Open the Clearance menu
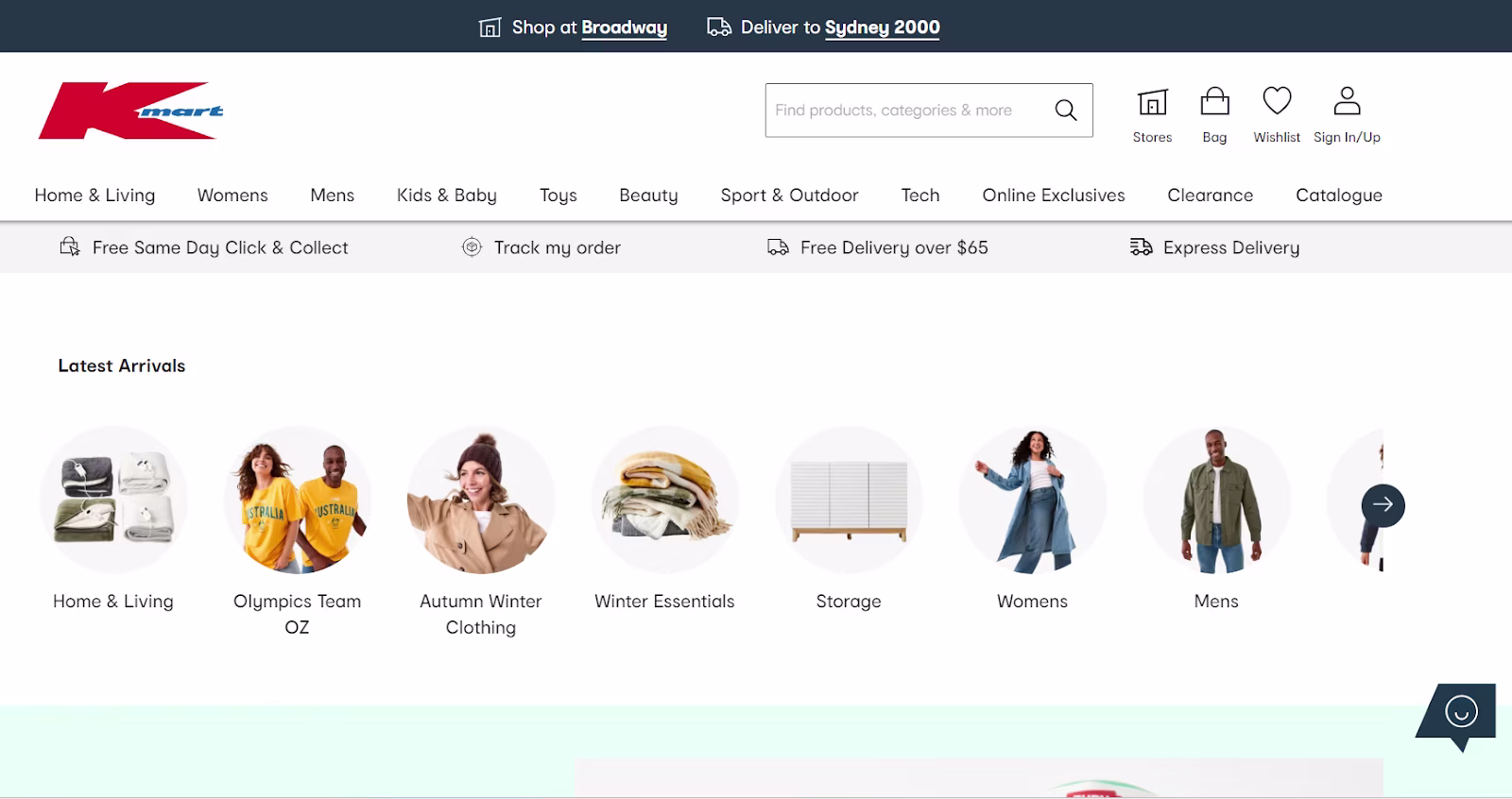Screen dimensions: 1512x799 (x=1210, y=195)
